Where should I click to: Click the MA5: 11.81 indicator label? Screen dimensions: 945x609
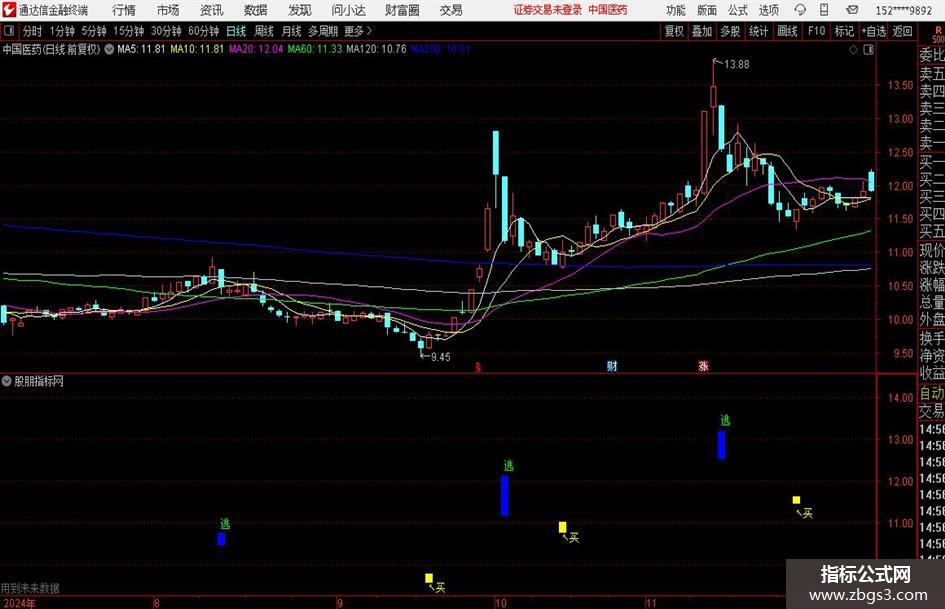coord(141,49)
